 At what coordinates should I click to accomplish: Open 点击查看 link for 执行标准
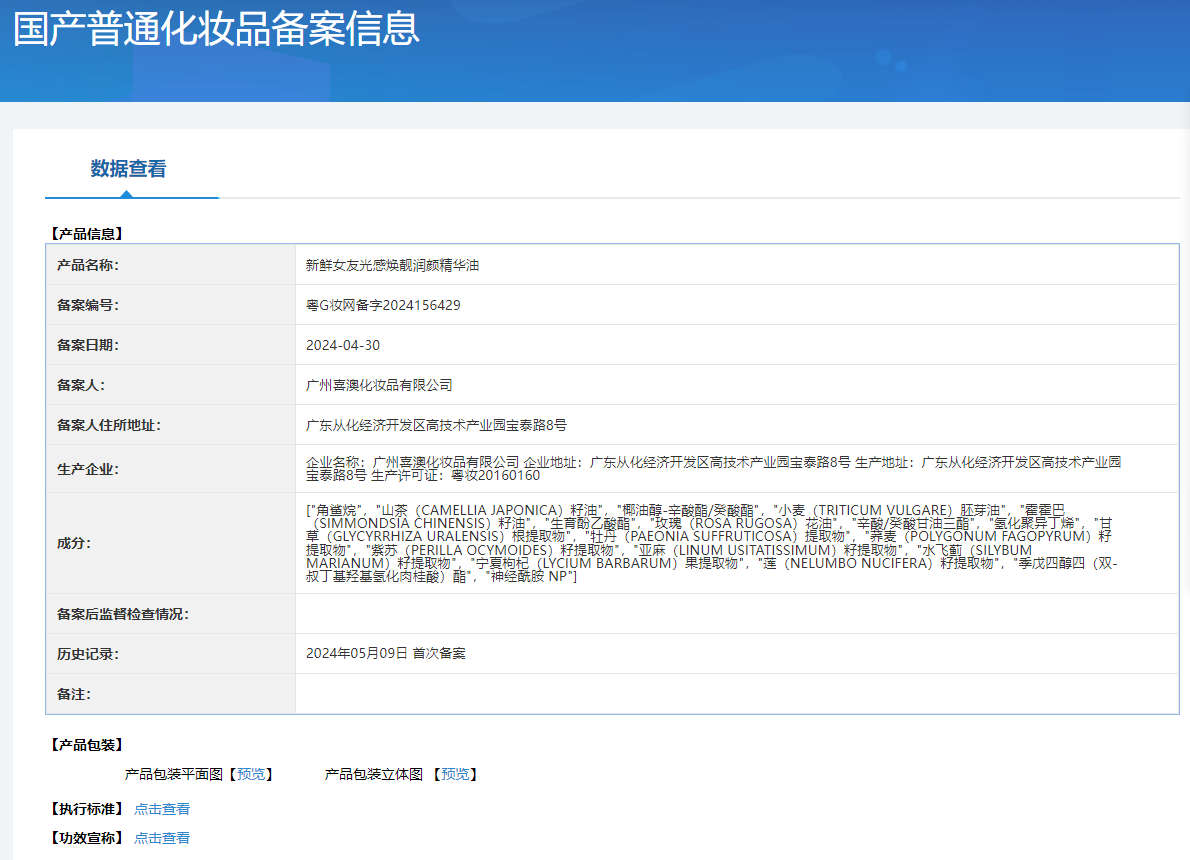point(162,809)
